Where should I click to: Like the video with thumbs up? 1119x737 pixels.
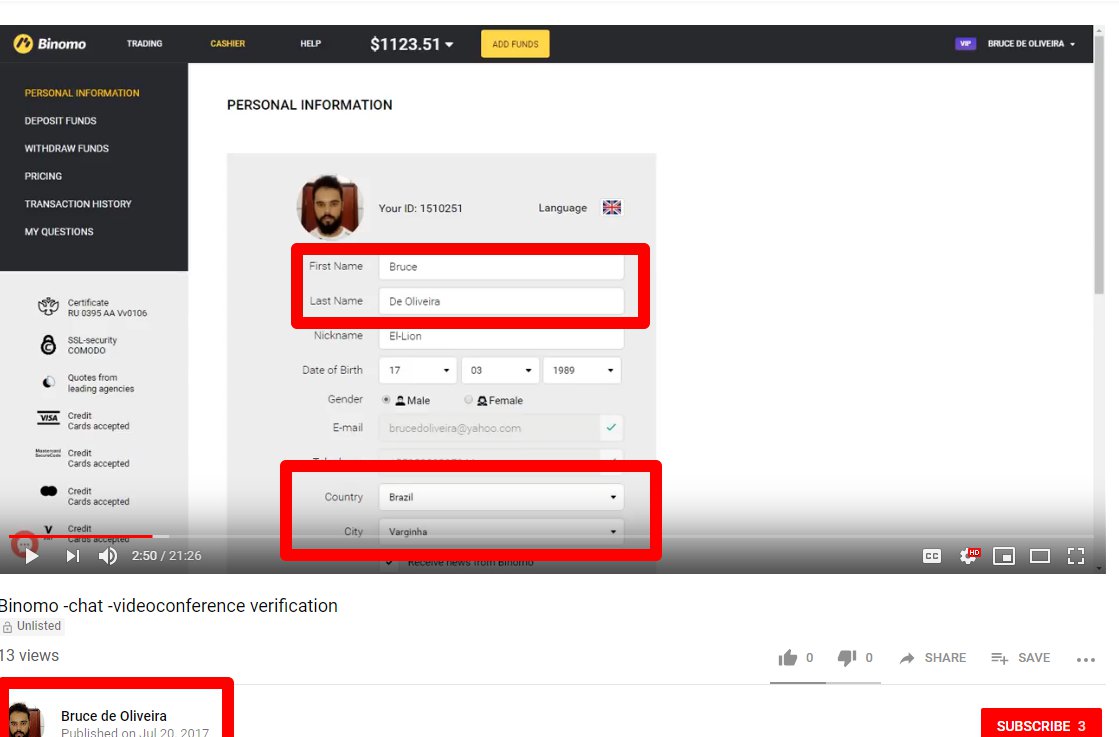[x=788, y=658]
